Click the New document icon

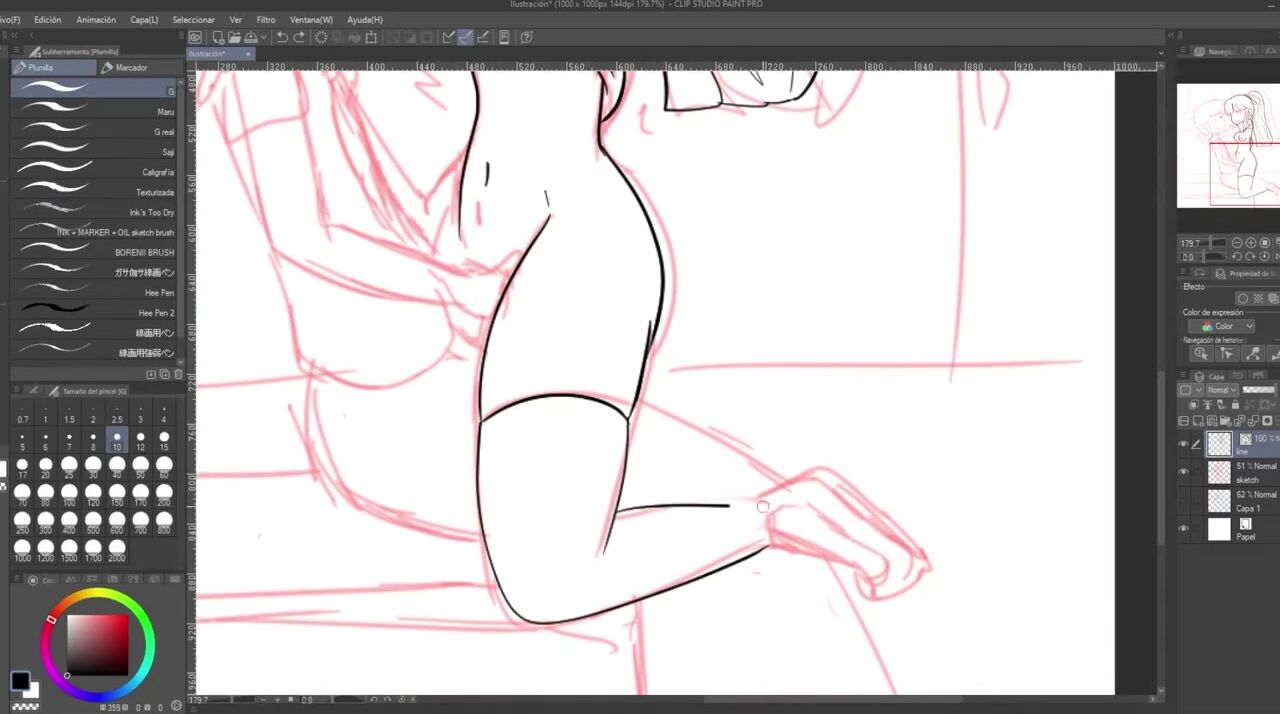(218, 38)
